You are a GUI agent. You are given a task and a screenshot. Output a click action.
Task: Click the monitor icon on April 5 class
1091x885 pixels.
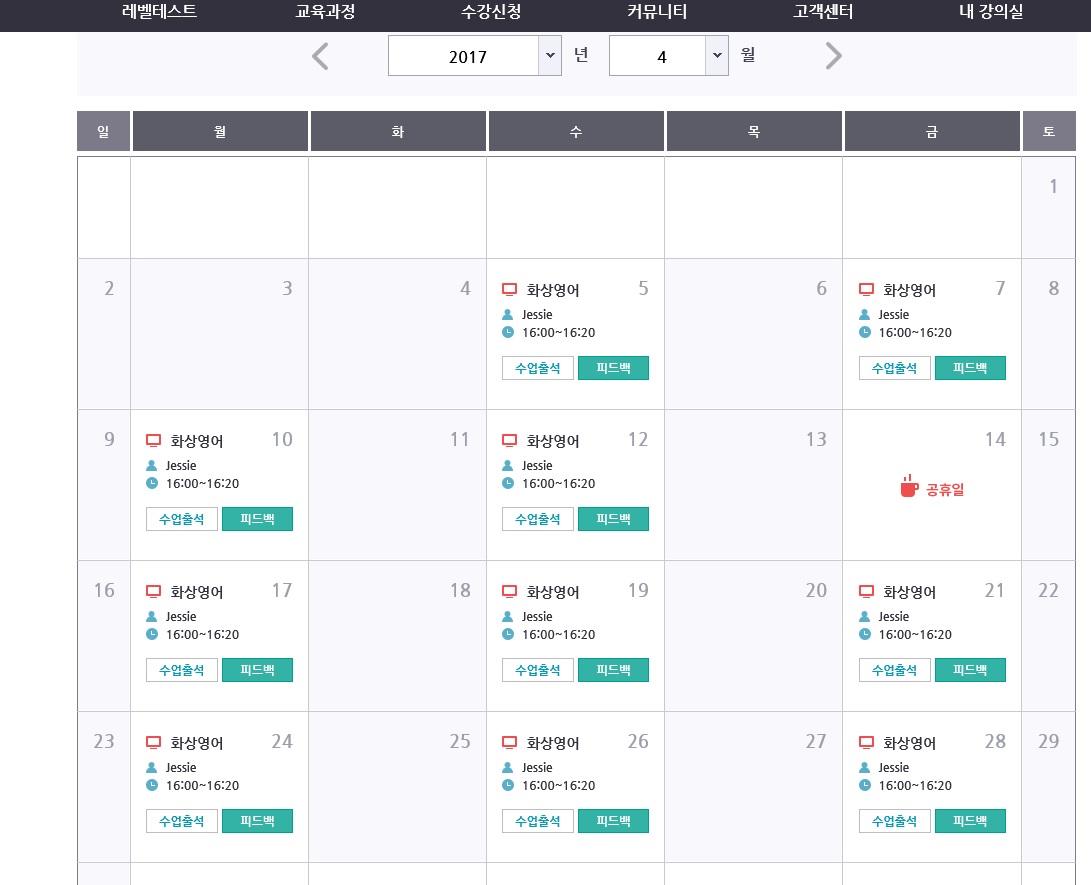pos(509,290)
